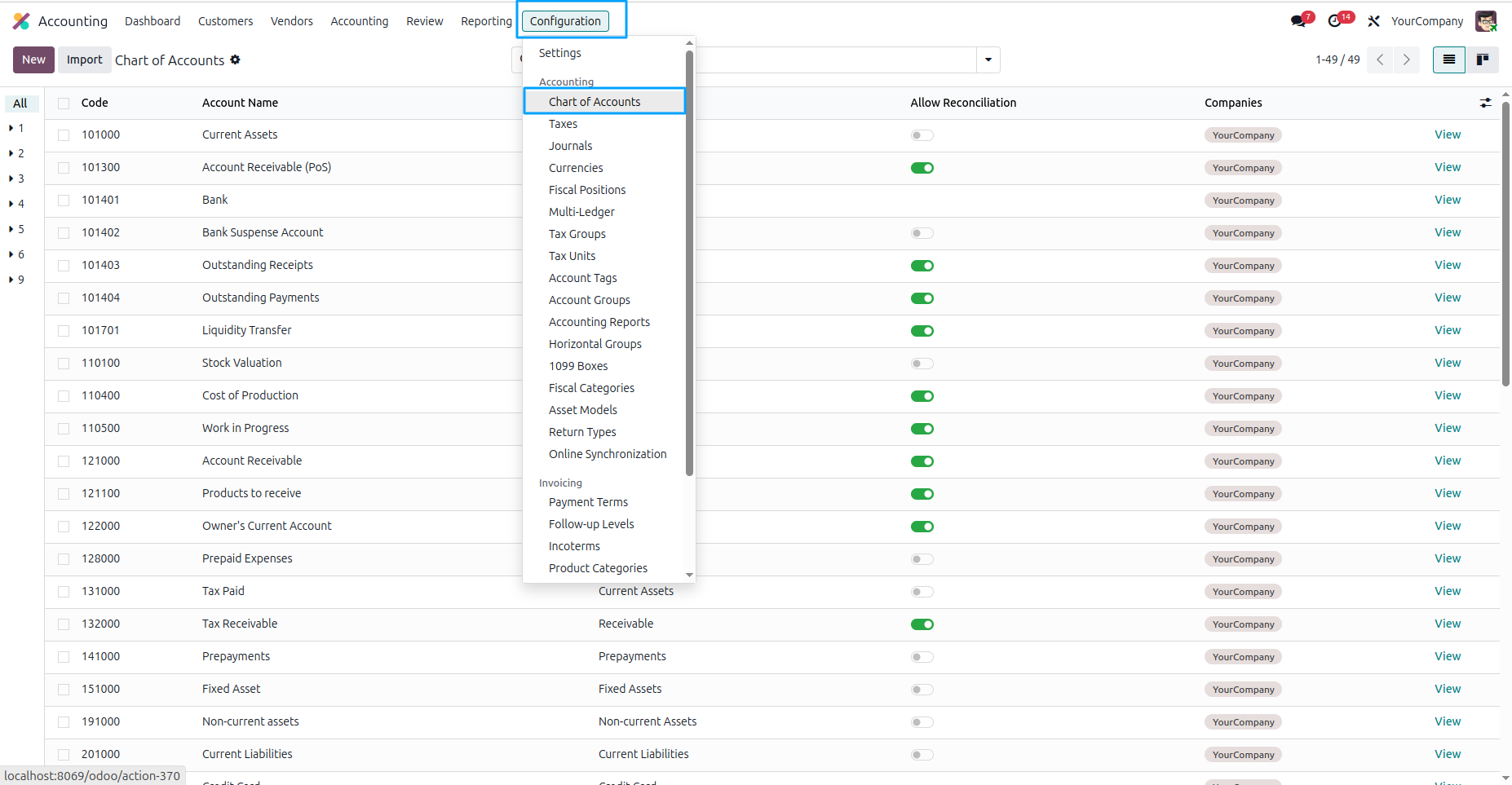Viewport: 1512px width, 785px height.
Task: Open View link for Prepayments account
Action: pyautogui.click(x=1448, y=656)
